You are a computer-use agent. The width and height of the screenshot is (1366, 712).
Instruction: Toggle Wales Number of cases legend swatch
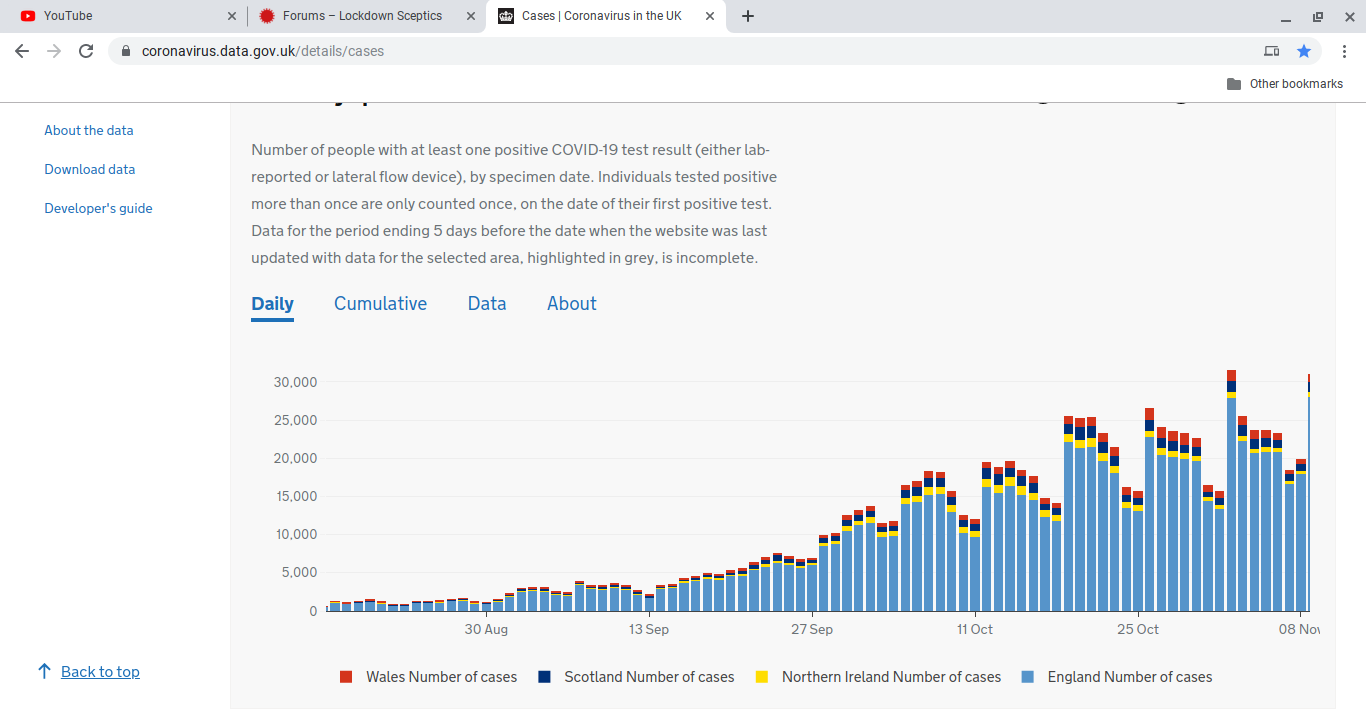click(346, 677)
